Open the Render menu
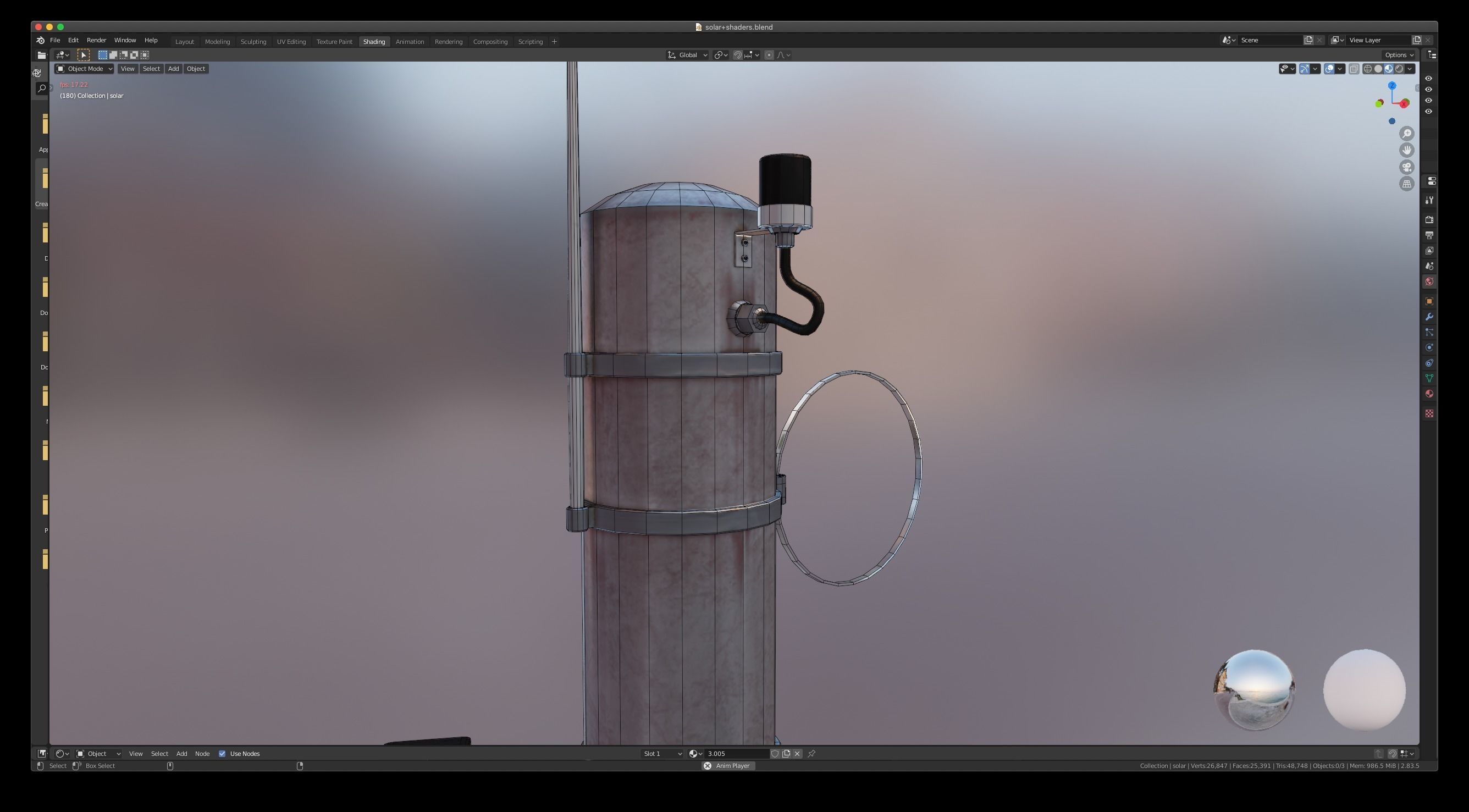1469x812 pixels. [x=96, y=41]
